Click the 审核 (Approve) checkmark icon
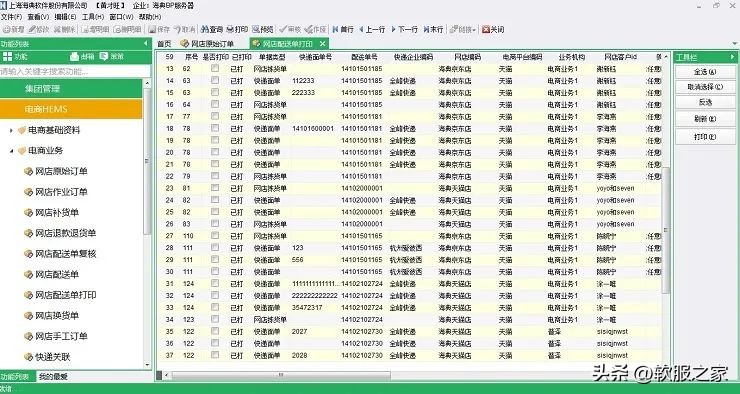Screen dimensions: 740x394 tap(283, 29)
